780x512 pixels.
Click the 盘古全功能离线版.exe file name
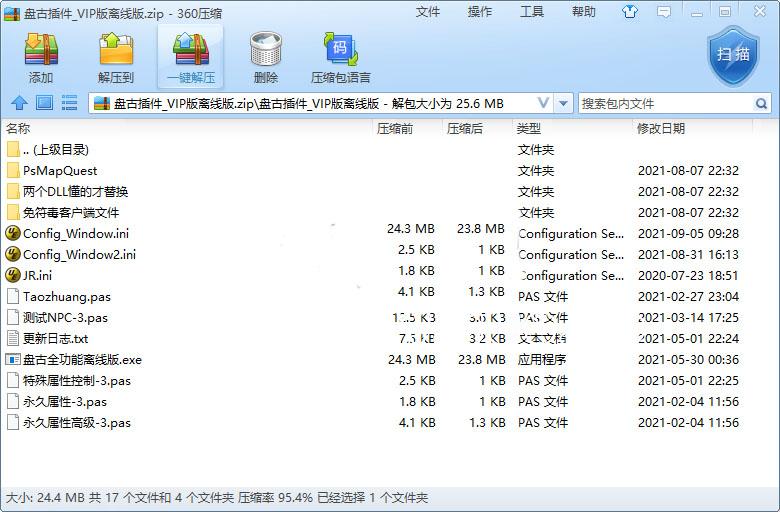point(82,360)
